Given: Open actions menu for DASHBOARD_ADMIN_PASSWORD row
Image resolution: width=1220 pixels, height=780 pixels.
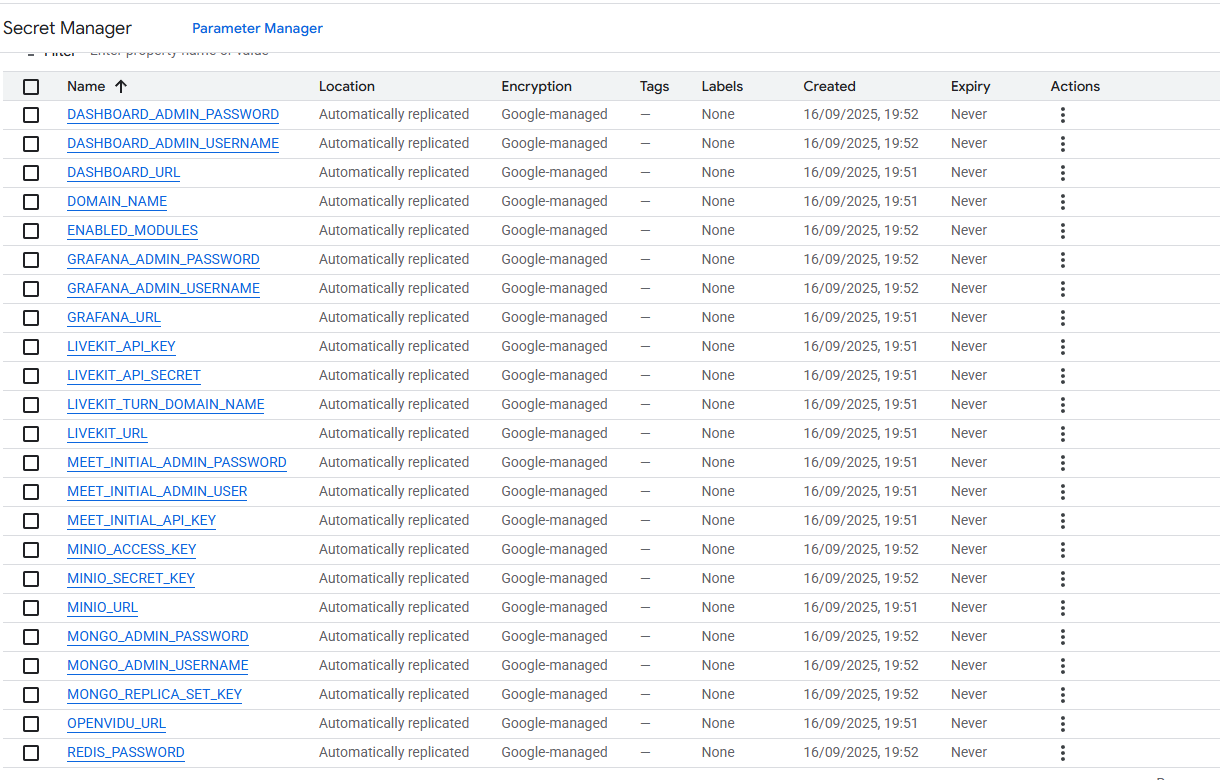Looking at the screenshot, I should (1062, 115).
